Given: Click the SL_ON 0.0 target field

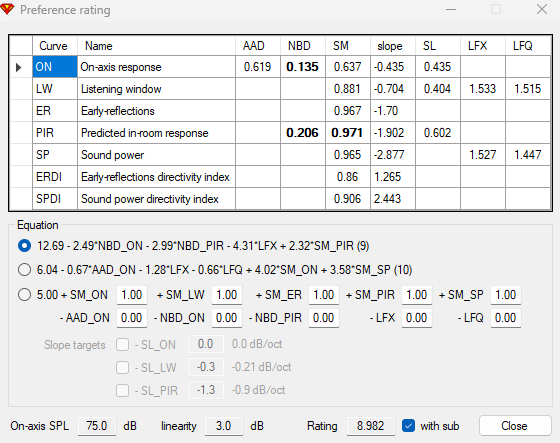Looking at the screenshot, I should coord(206,344).
